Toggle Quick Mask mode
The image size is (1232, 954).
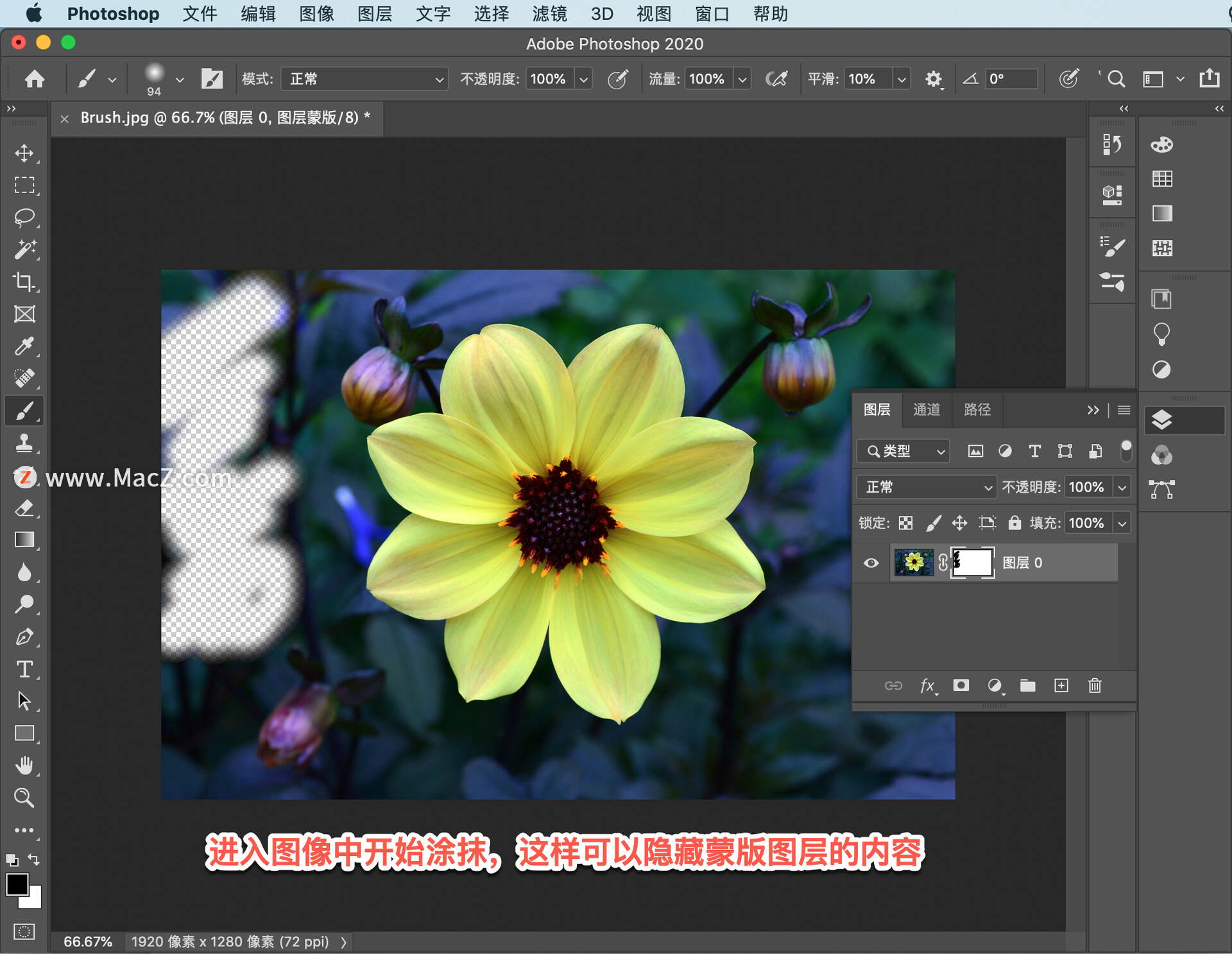24,931
